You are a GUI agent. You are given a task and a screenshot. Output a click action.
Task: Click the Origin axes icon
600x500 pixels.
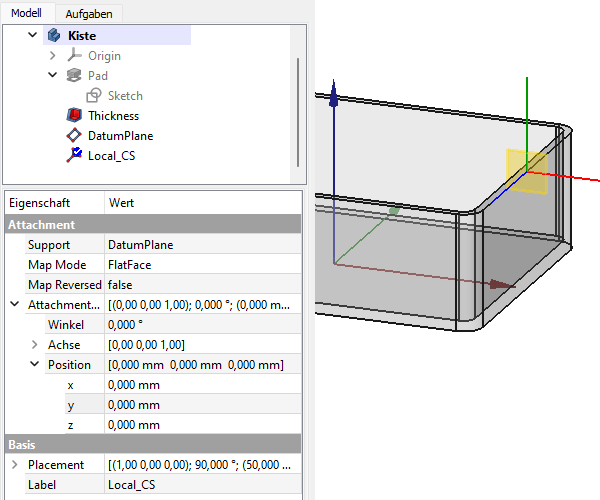tap(74, 56)
